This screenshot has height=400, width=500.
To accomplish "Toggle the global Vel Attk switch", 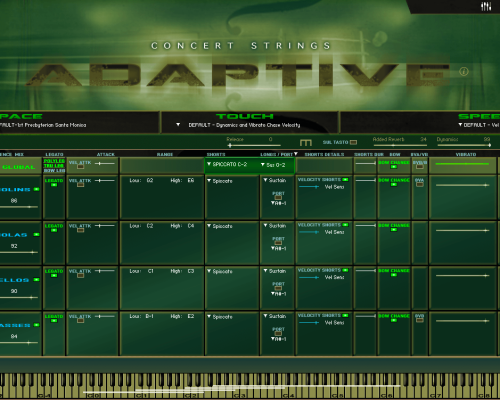I will tap(80, 167).
